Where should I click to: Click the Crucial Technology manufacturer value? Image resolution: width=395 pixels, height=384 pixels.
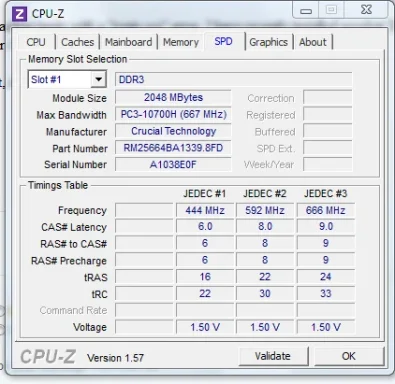click(x=173, y=131)
